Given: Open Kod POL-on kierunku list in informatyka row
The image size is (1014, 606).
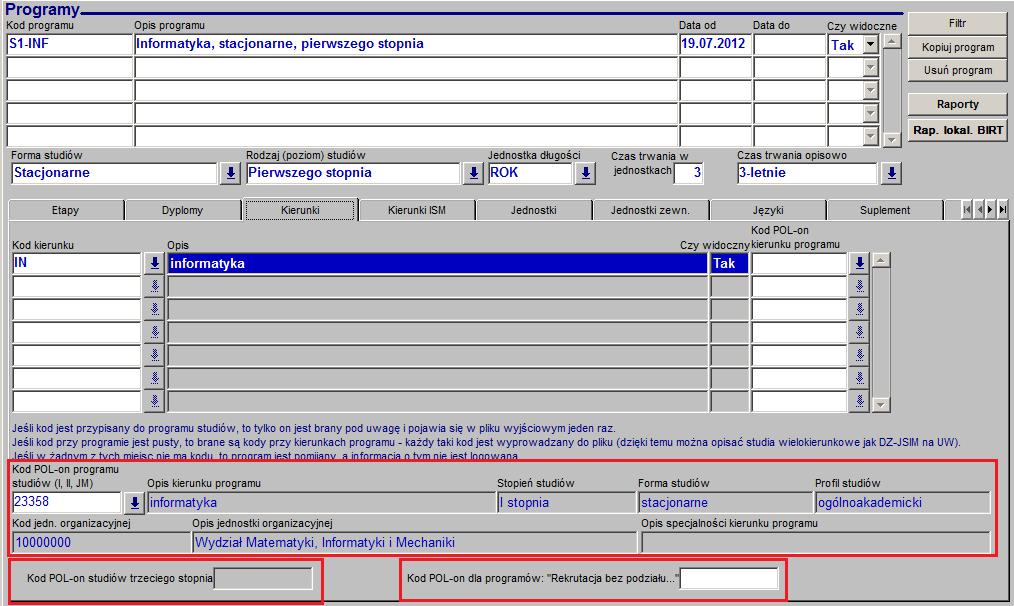Looking at the screenshot, I should click(x=859, y=263).
